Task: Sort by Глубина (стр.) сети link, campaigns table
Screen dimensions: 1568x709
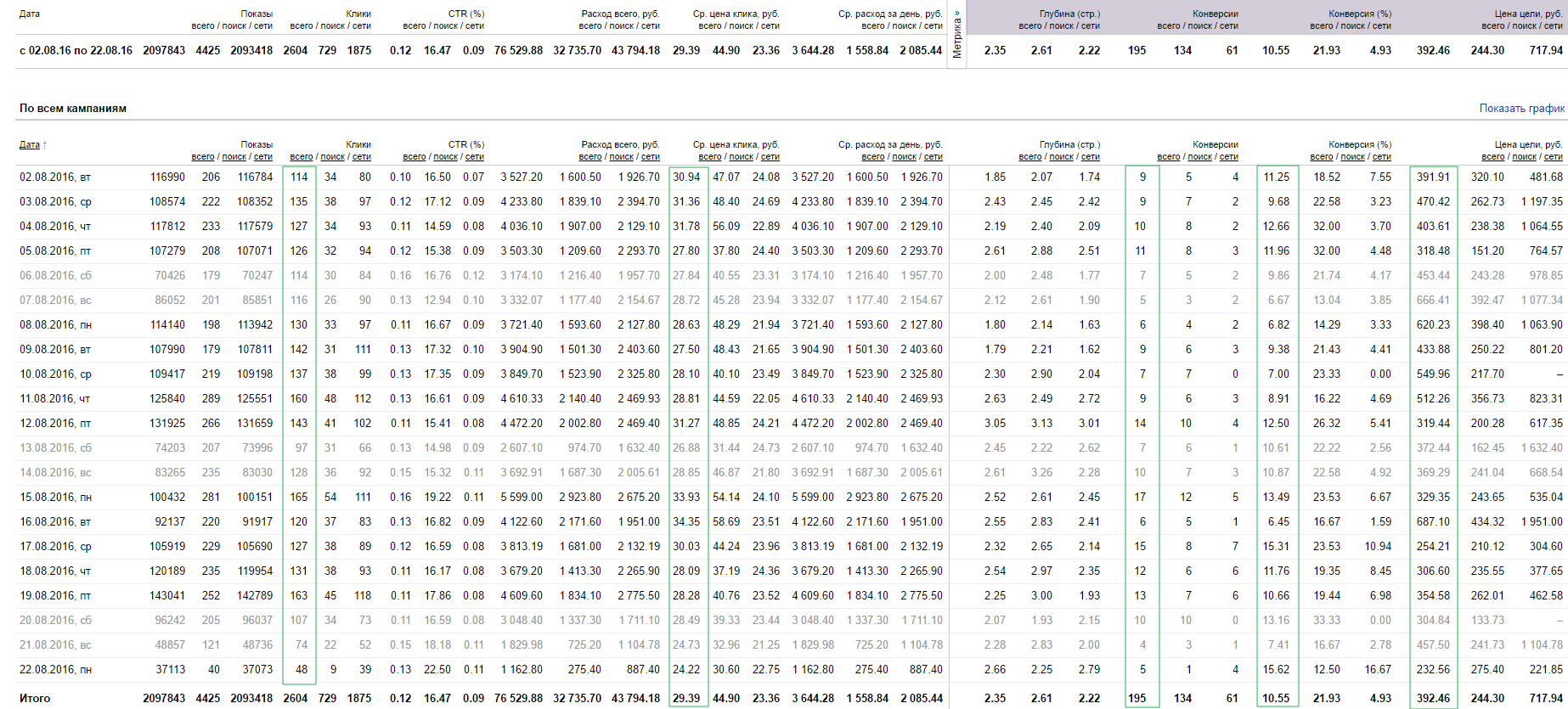Action: tap(1091, 157)
